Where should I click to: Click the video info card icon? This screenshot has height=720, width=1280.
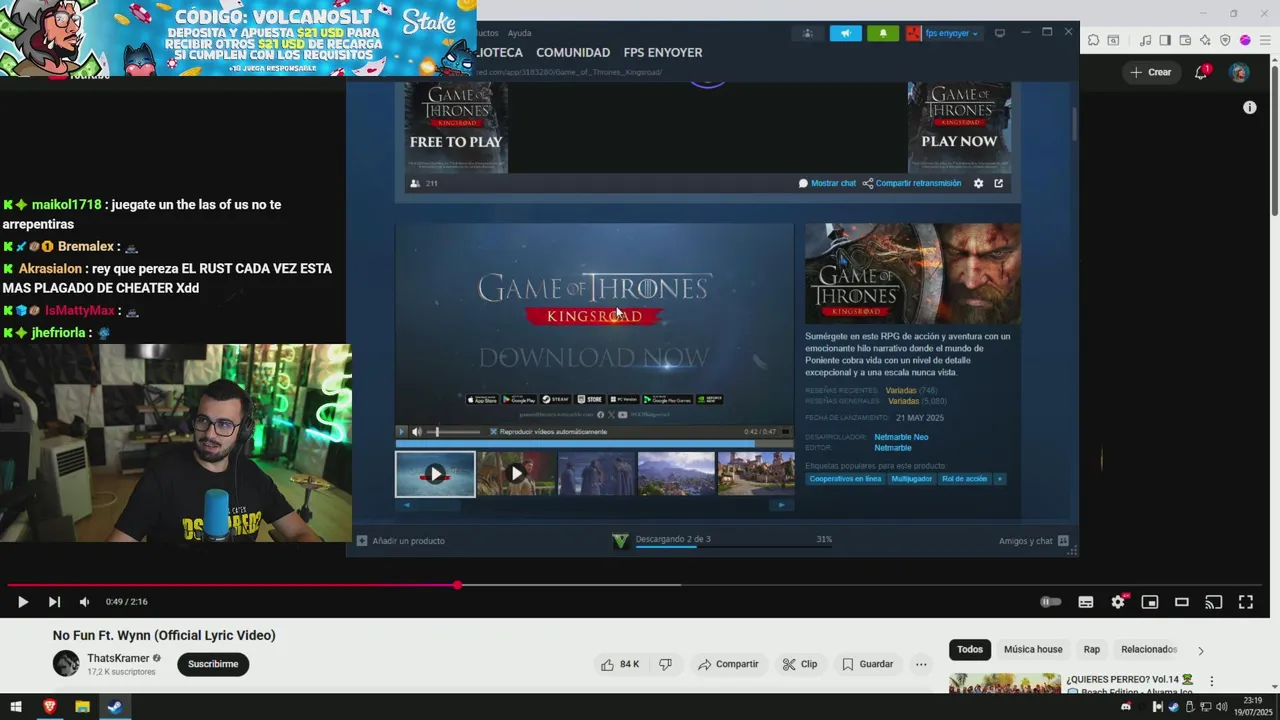(x=1249, y=107)
